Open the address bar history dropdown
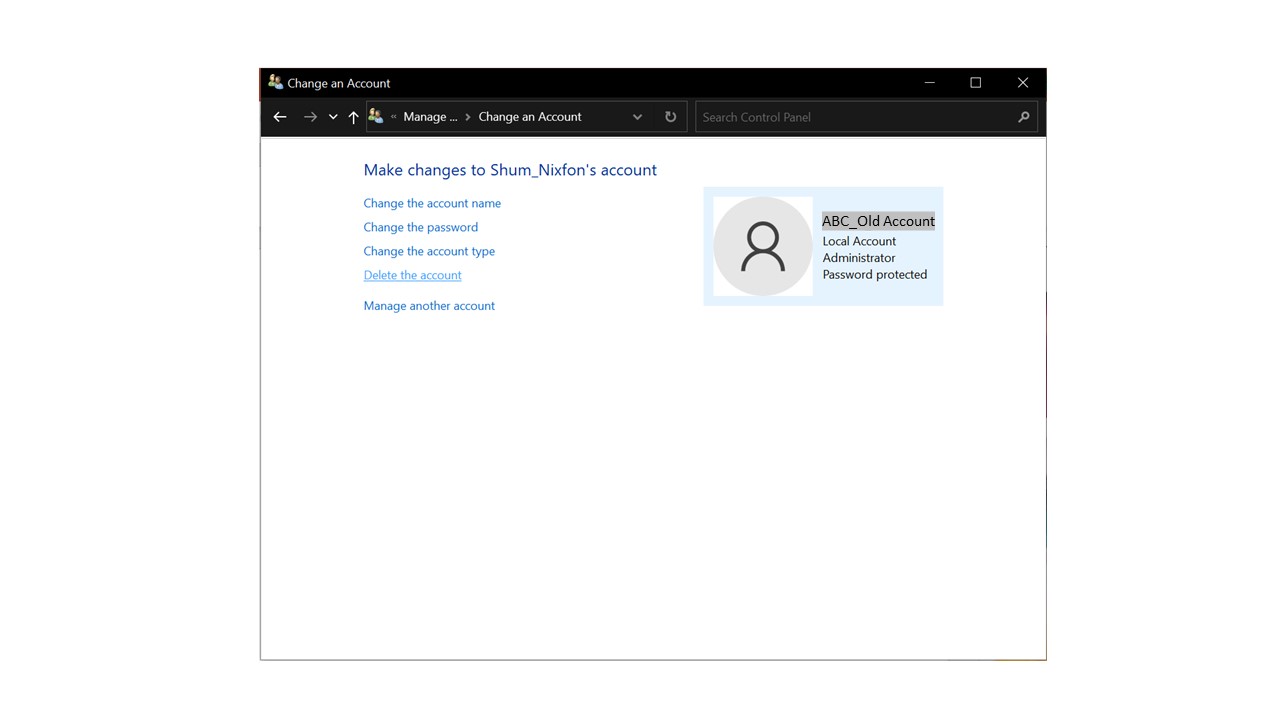 click(x=637, y=117)
